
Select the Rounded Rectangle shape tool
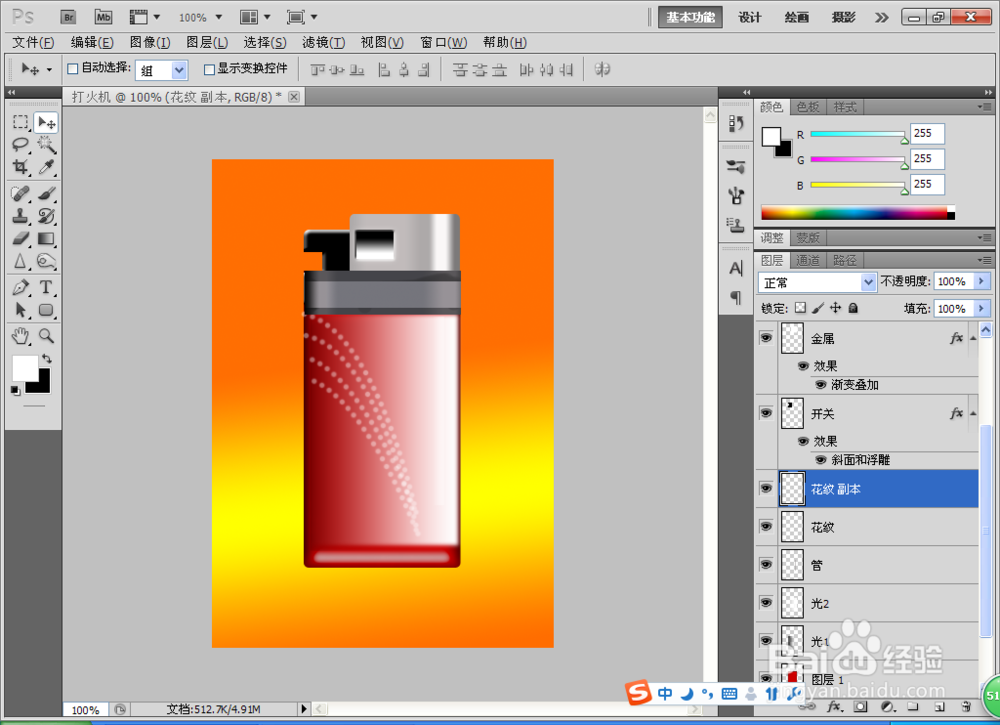pyautogui.click(x=46, y=310)
